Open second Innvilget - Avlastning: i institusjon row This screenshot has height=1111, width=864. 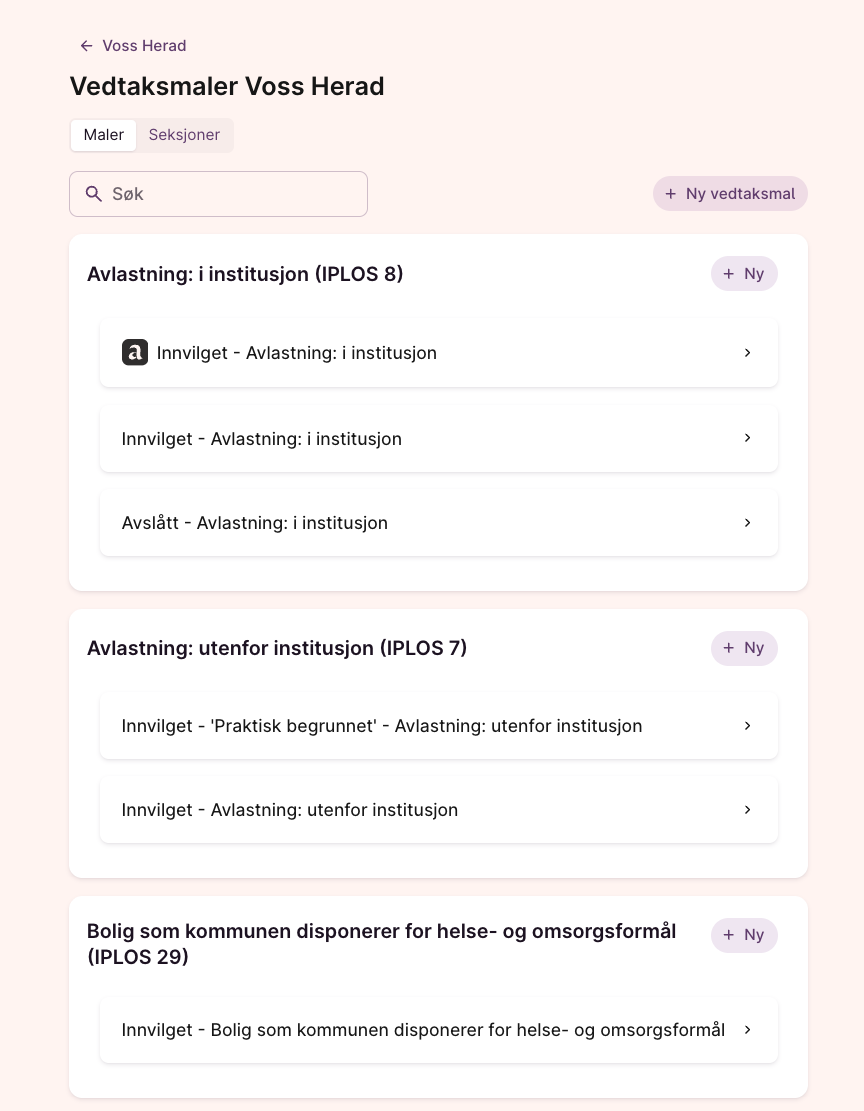tap(262, 439)
